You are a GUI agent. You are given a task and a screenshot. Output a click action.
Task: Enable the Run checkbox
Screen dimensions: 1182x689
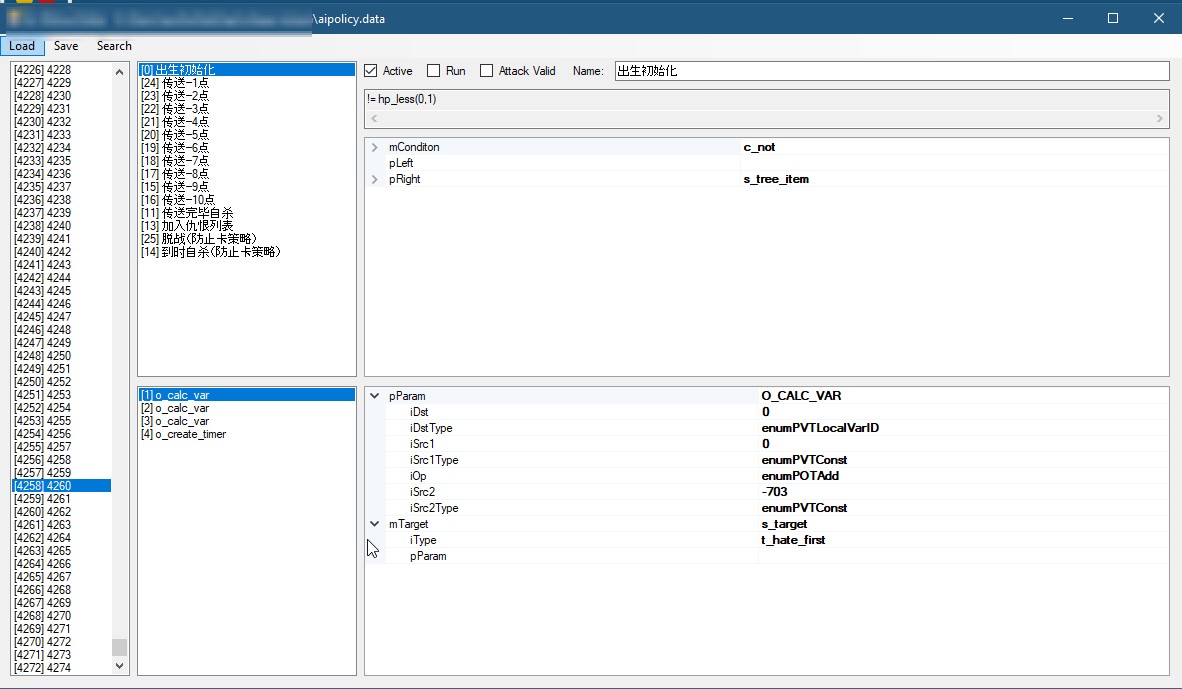433,71
